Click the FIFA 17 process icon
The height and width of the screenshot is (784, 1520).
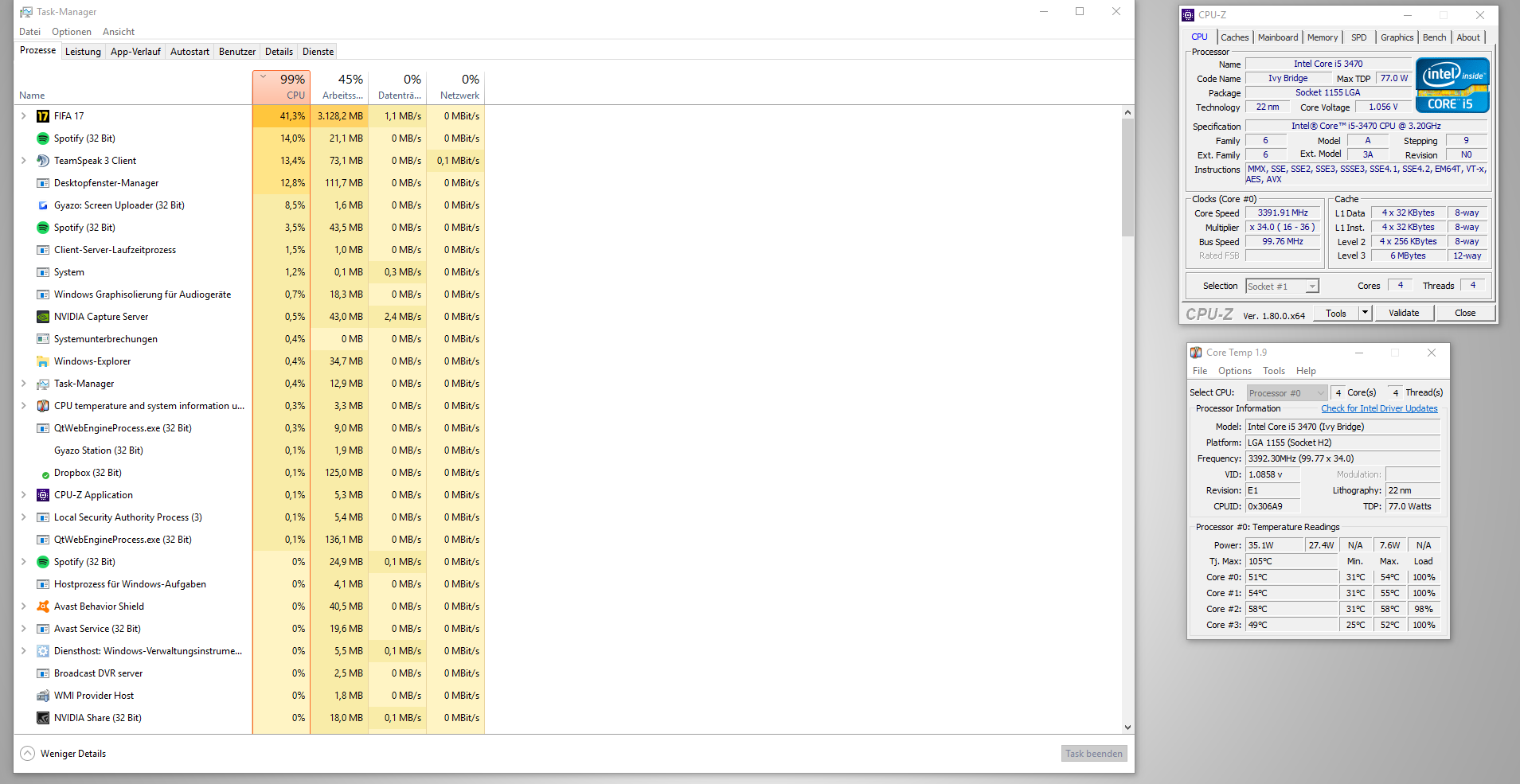coord(43,116)
